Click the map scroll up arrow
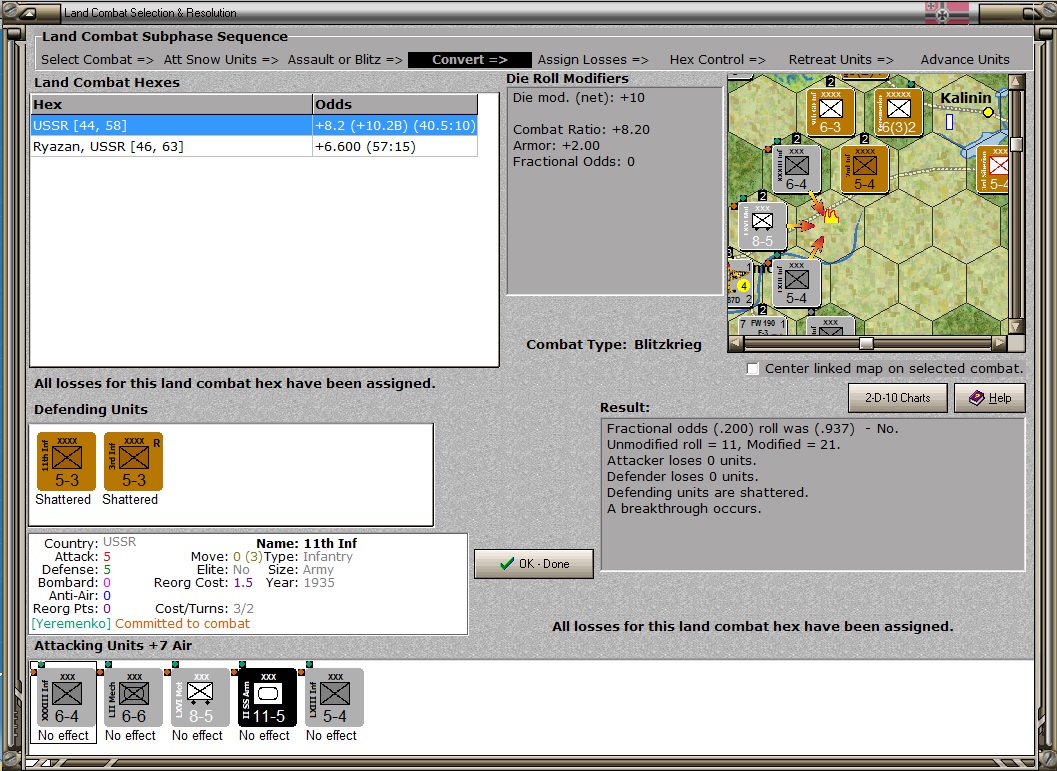Screen dimensions: 1057x771 [1017, 82]
